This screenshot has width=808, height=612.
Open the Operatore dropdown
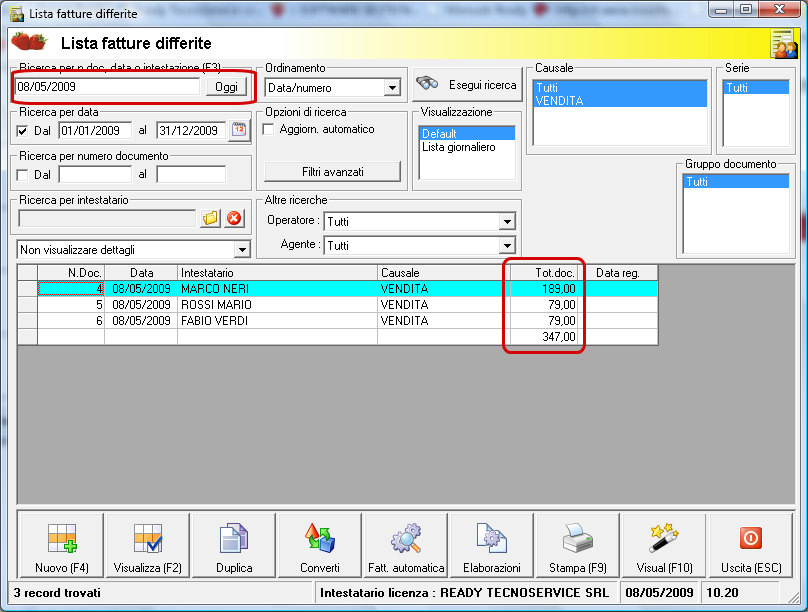tap(507, 222)
